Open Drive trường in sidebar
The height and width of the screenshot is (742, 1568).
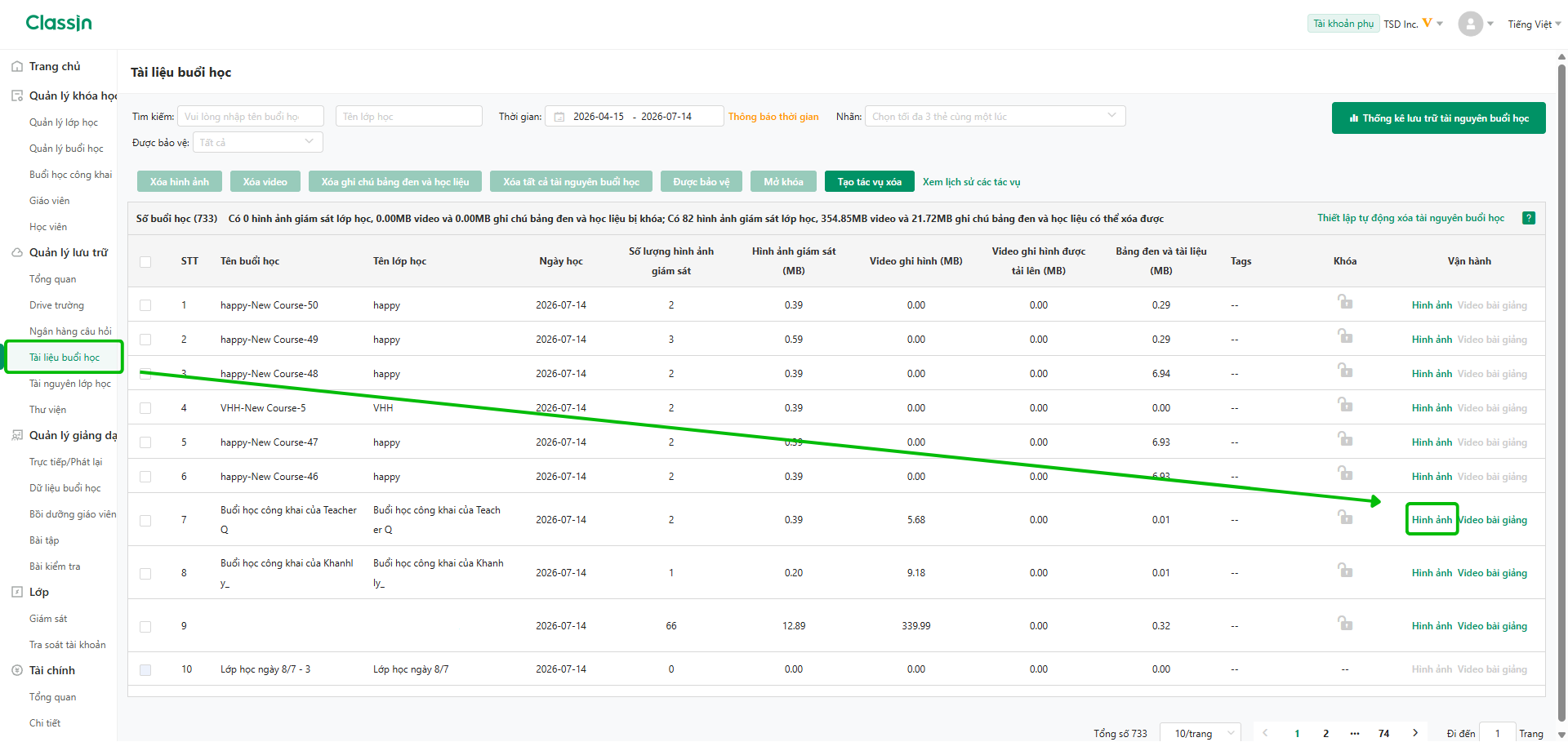coord(57,305)
